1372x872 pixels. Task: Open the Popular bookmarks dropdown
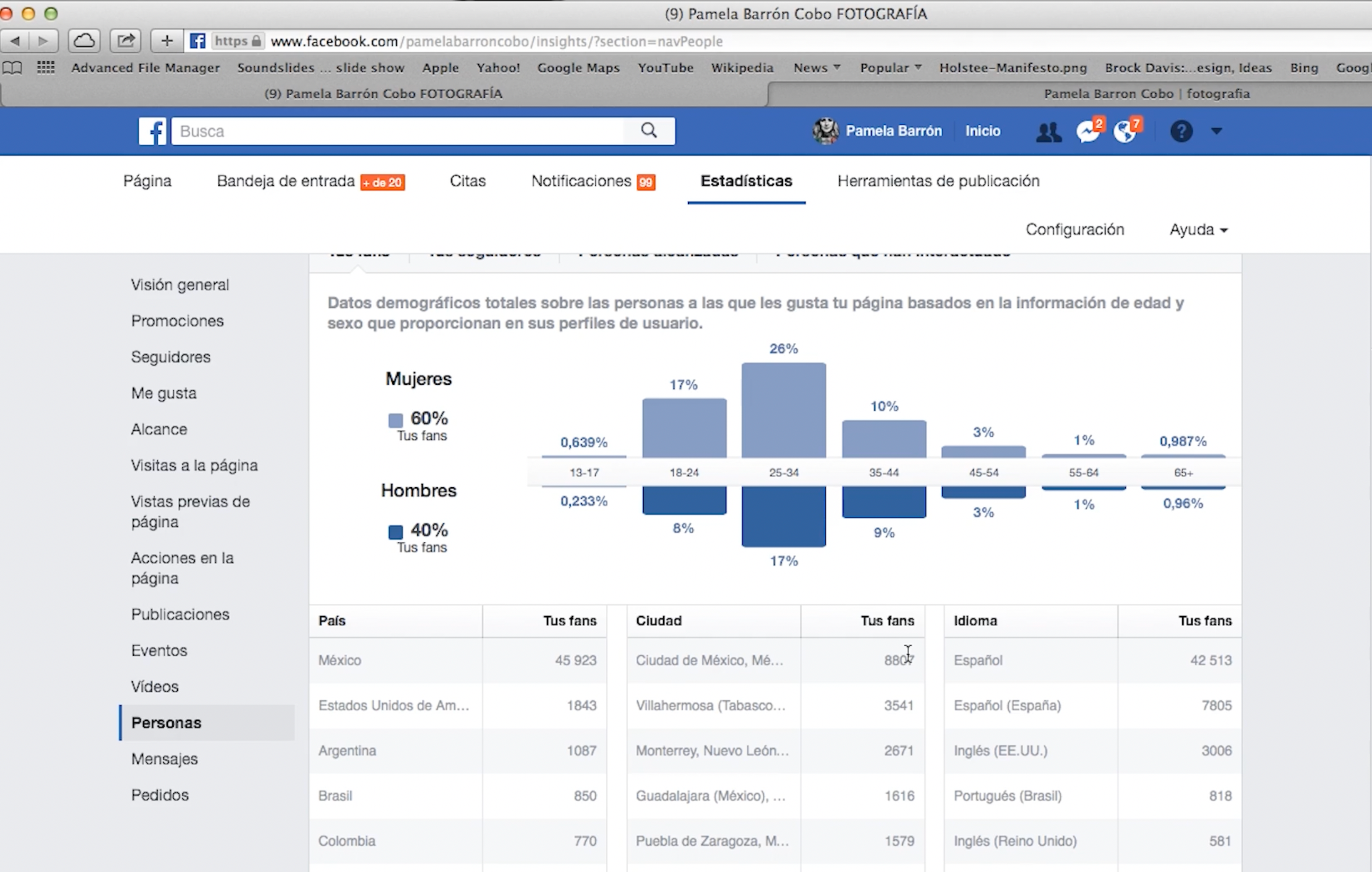[891, 67]
